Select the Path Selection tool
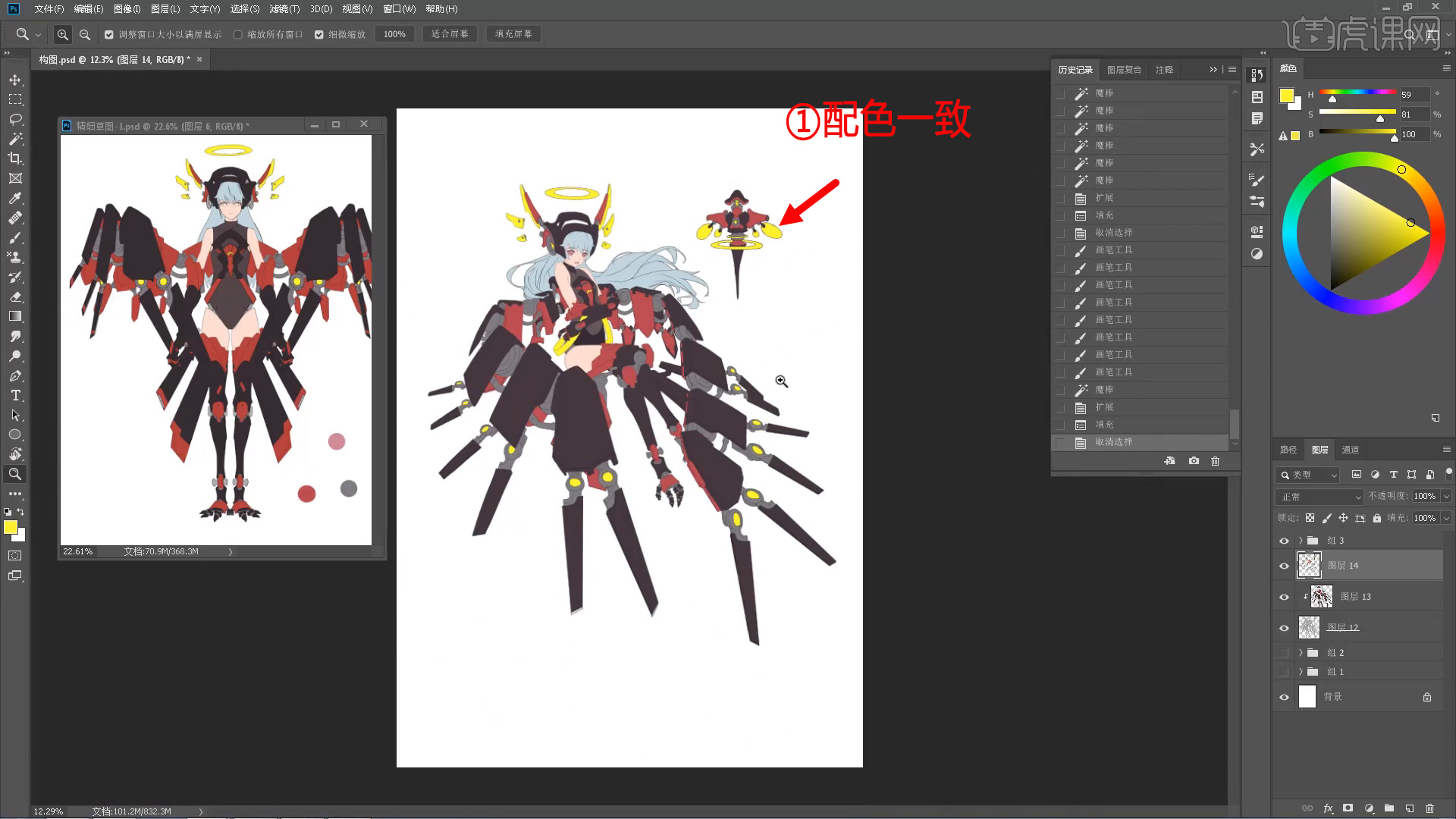The height and width of the screenshot is (819, 1456). (x=15, y=415)
